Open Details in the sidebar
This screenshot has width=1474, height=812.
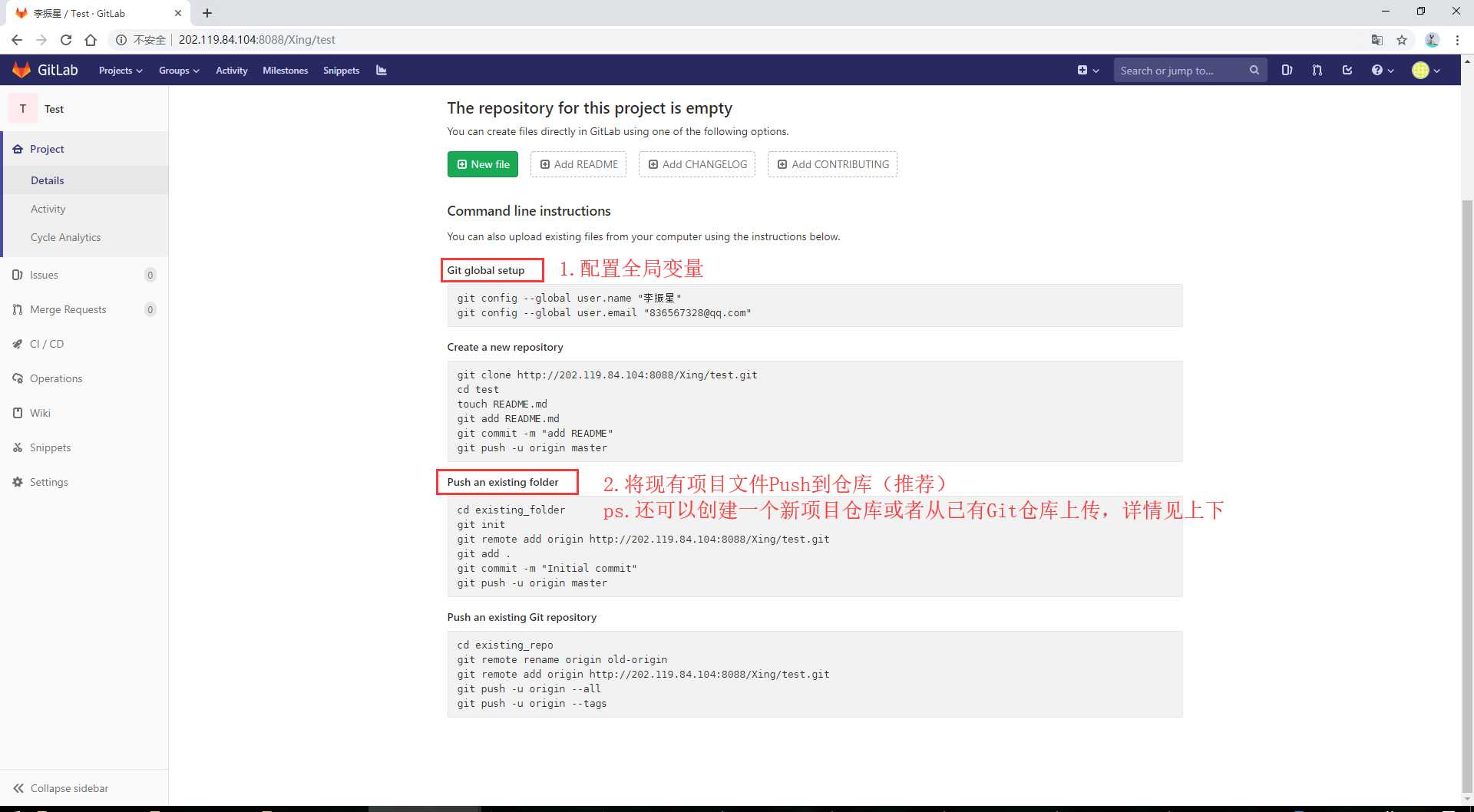click(x=84, y=180)
